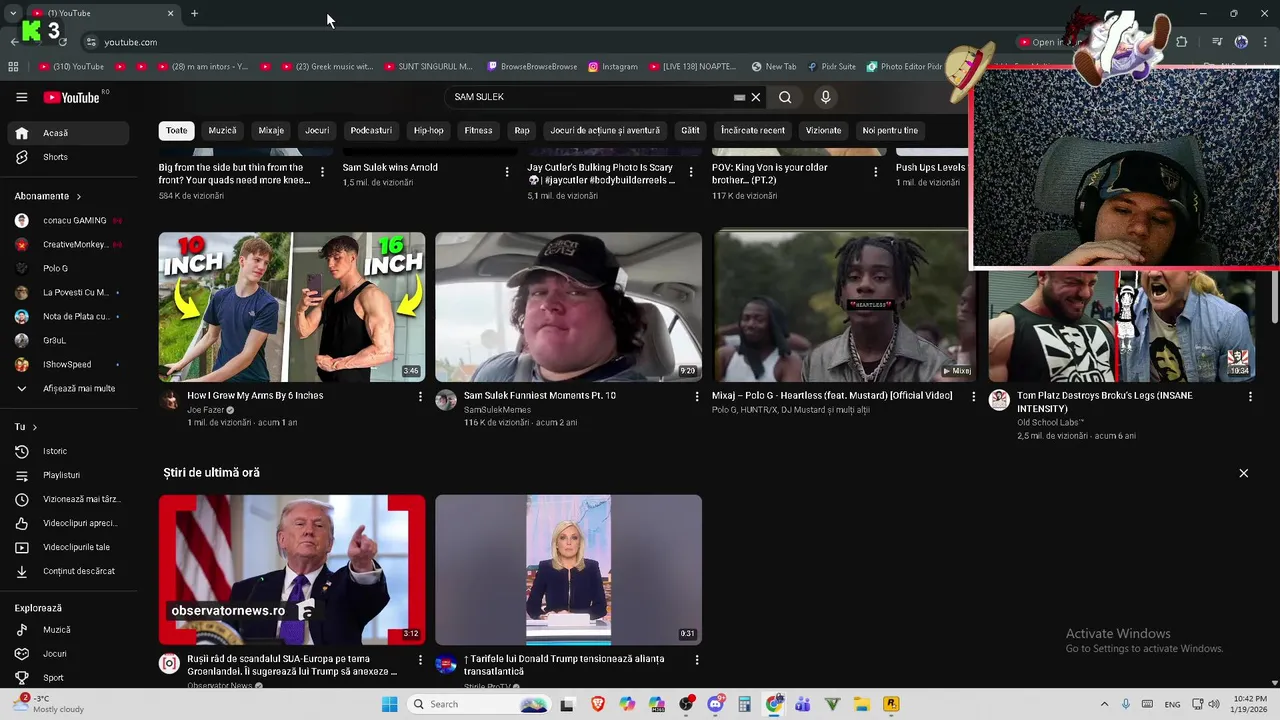Open Jocuri under Explorează

coord(66,654)
